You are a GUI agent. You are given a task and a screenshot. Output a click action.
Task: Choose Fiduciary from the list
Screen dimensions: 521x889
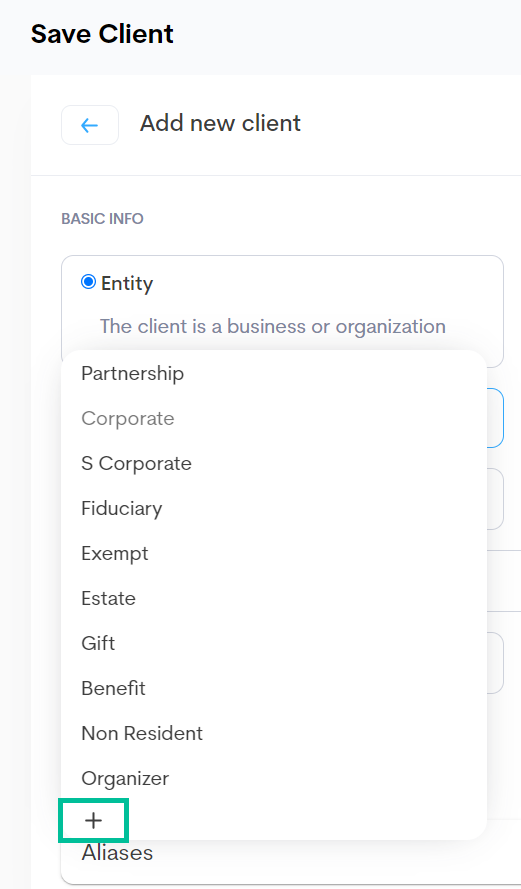click(x=274, y=508)
